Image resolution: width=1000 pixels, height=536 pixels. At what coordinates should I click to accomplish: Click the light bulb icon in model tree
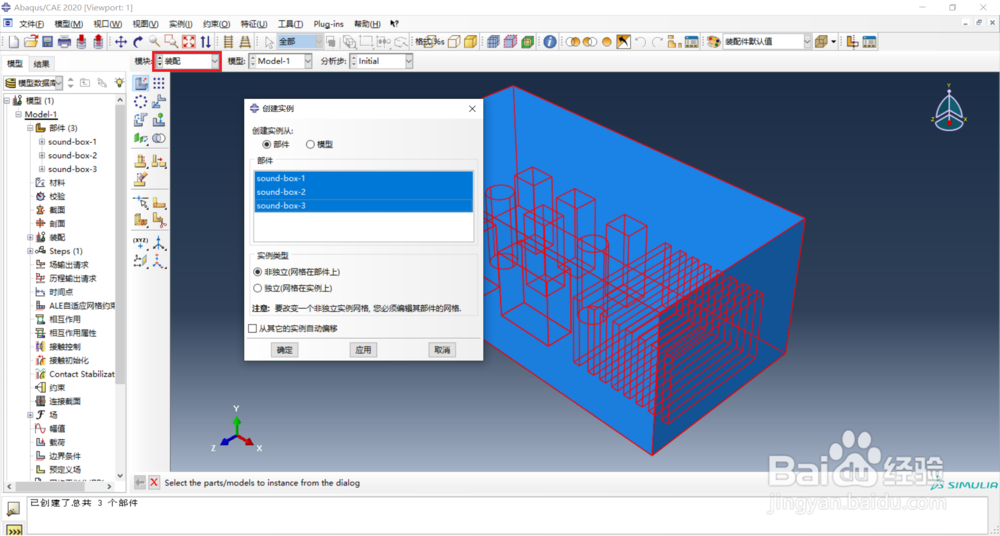tap(119, 83)
